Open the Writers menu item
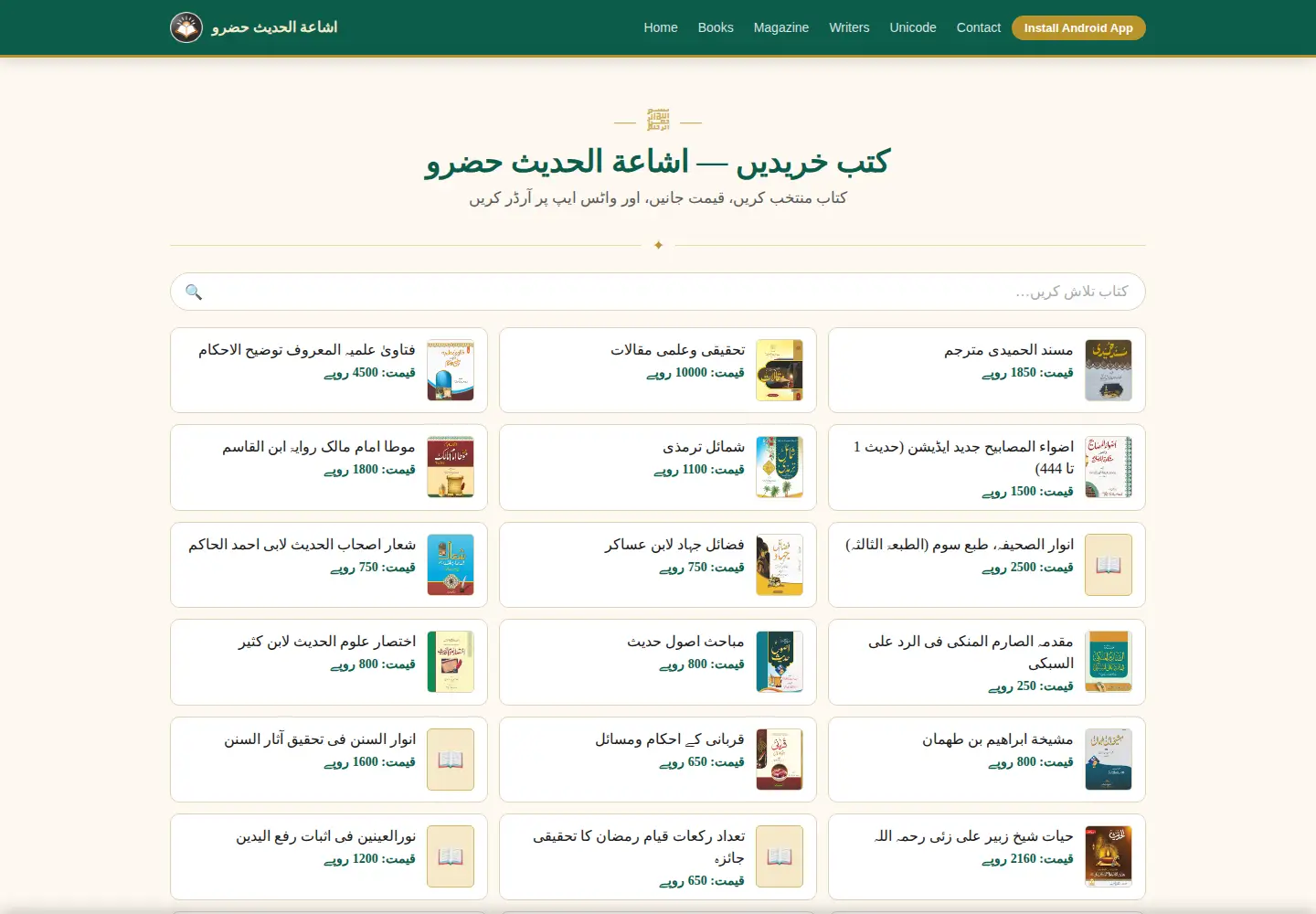Image resolution: width=1316 pixels, height=914 pixels. [x=849, y=27]
